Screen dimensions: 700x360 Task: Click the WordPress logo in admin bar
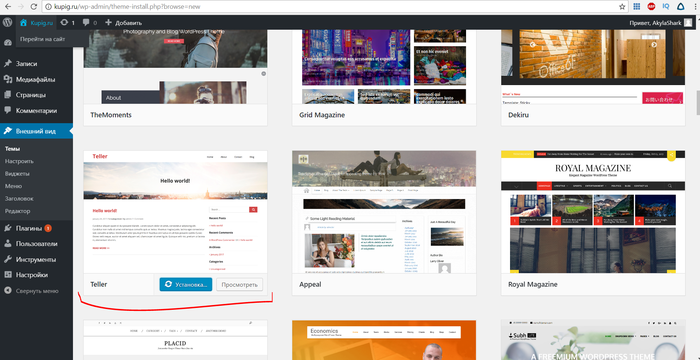coord(7,22)
